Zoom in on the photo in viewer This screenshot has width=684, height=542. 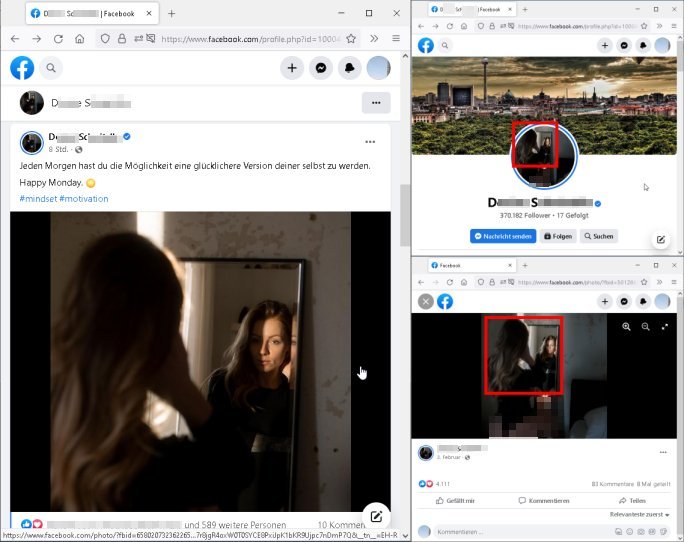pyautogui.click(x=626, y=326)
